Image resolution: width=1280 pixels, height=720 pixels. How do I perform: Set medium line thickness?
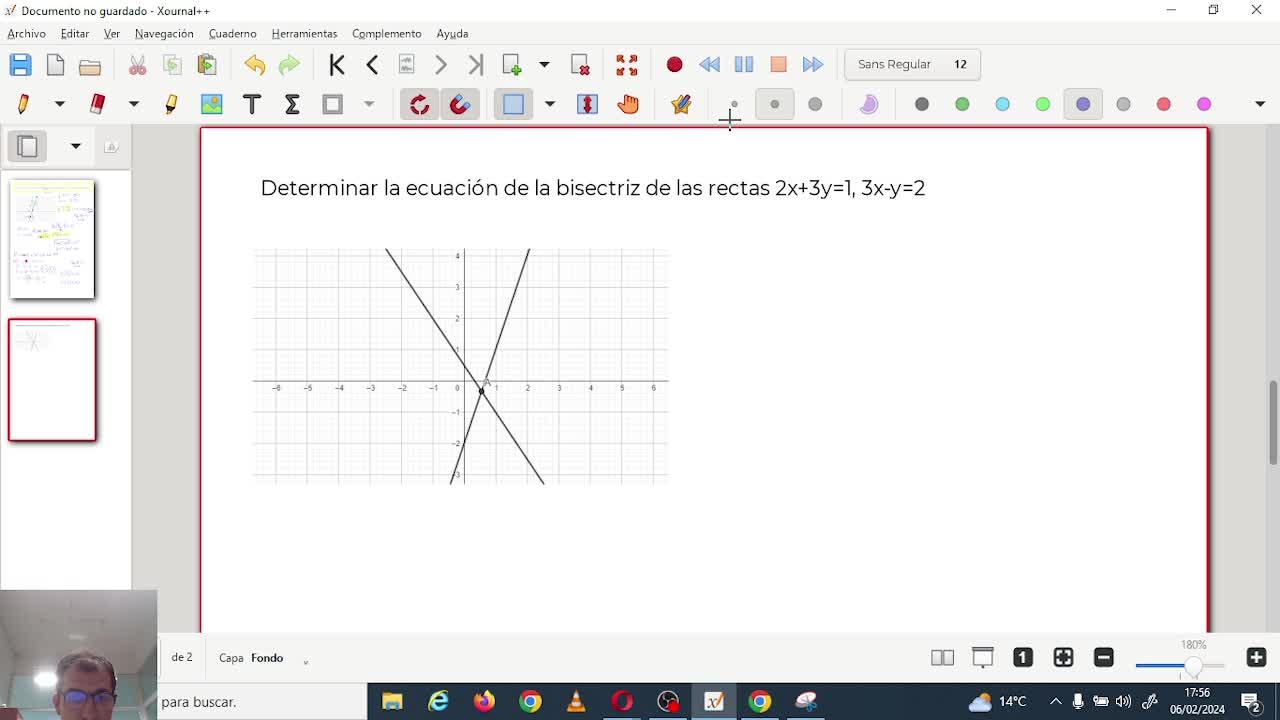tap(774, 104)
